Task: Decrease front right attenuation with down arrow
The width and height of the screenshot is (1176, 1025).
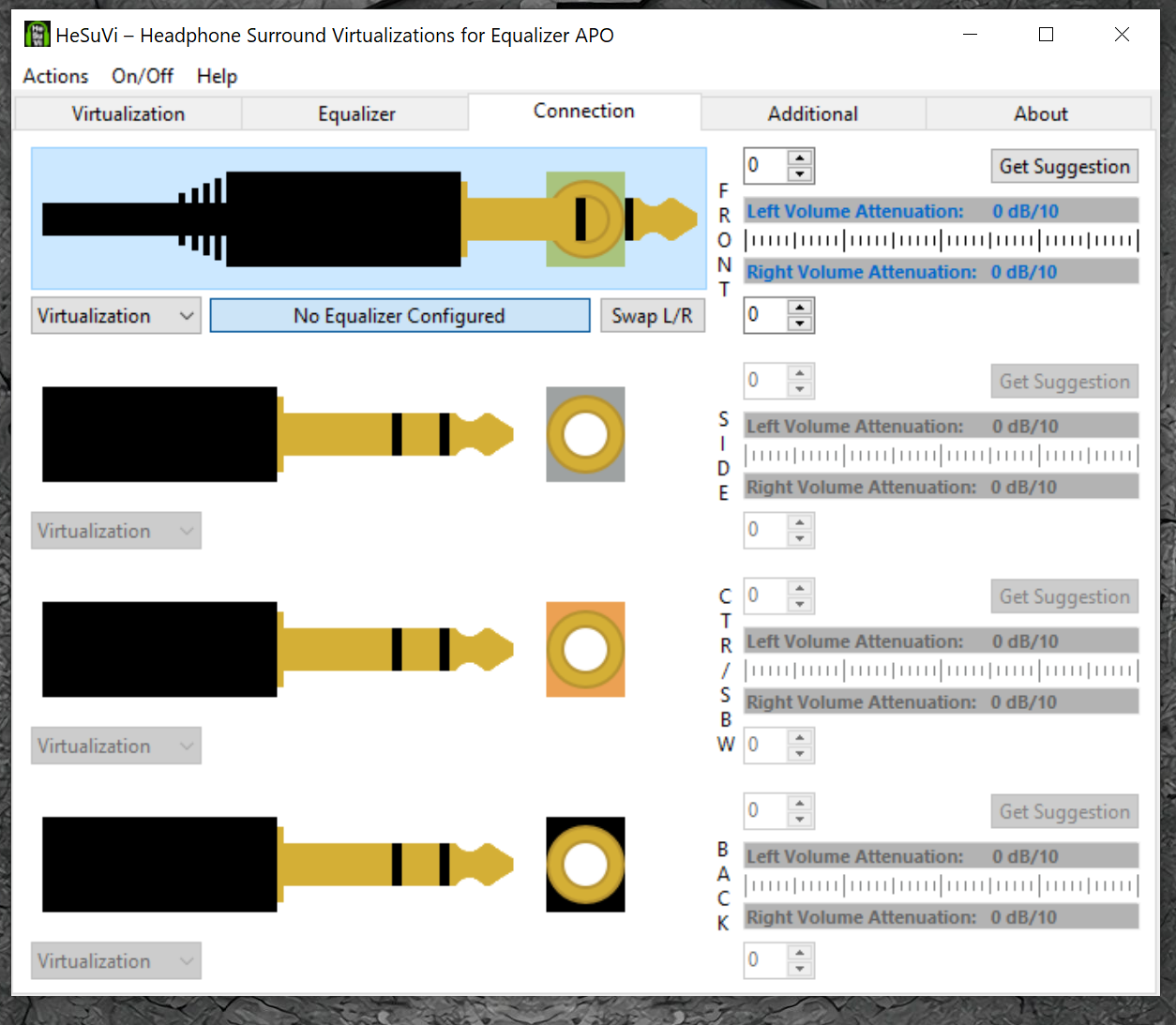Action: coord(800,324)
